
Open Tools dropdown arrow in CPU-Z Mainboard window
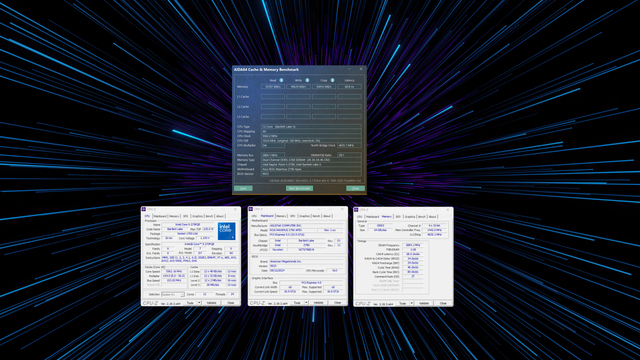click(x=306, y=303)
